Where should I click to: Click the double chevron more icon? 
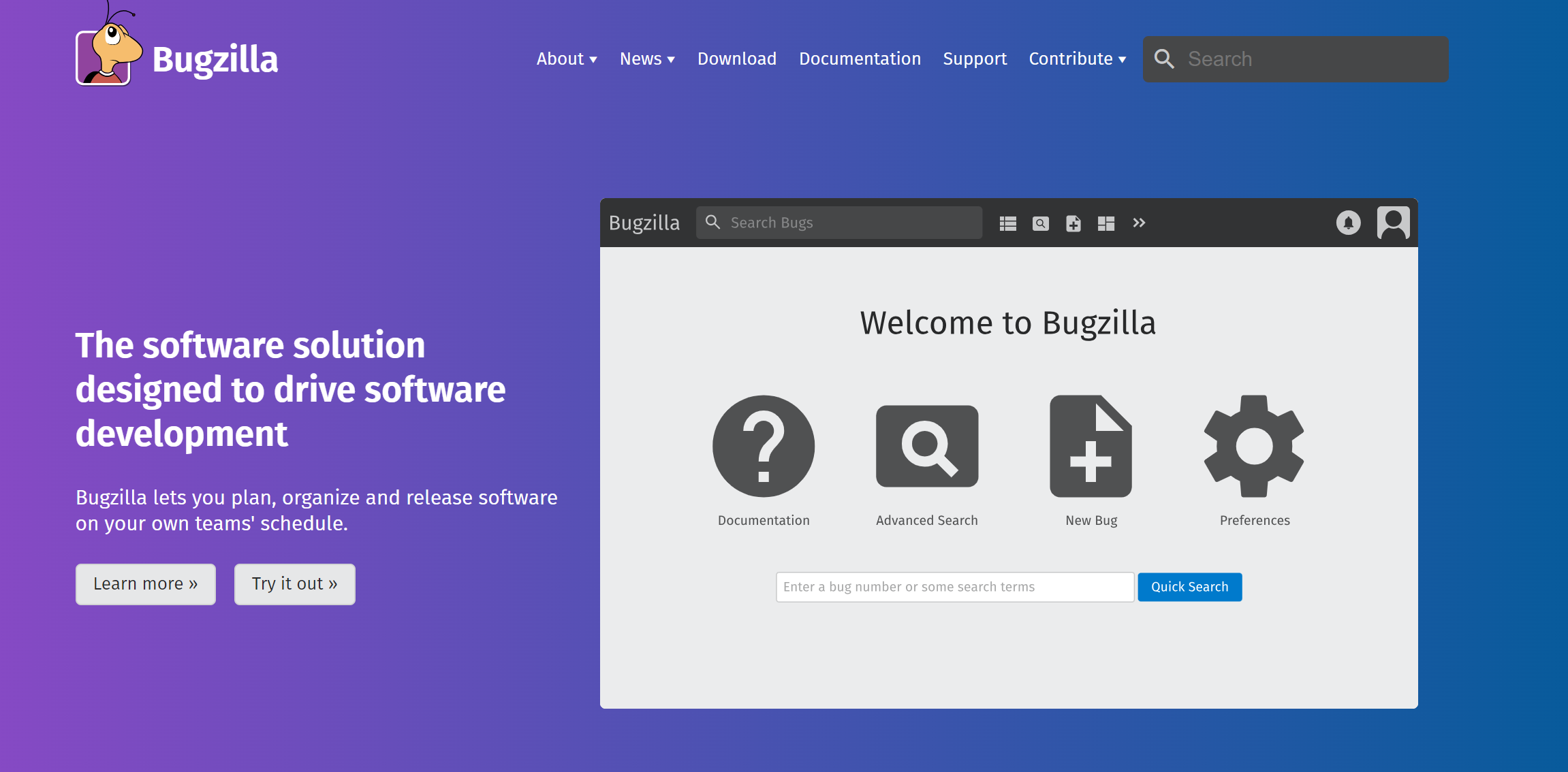tap(1139, 223)
